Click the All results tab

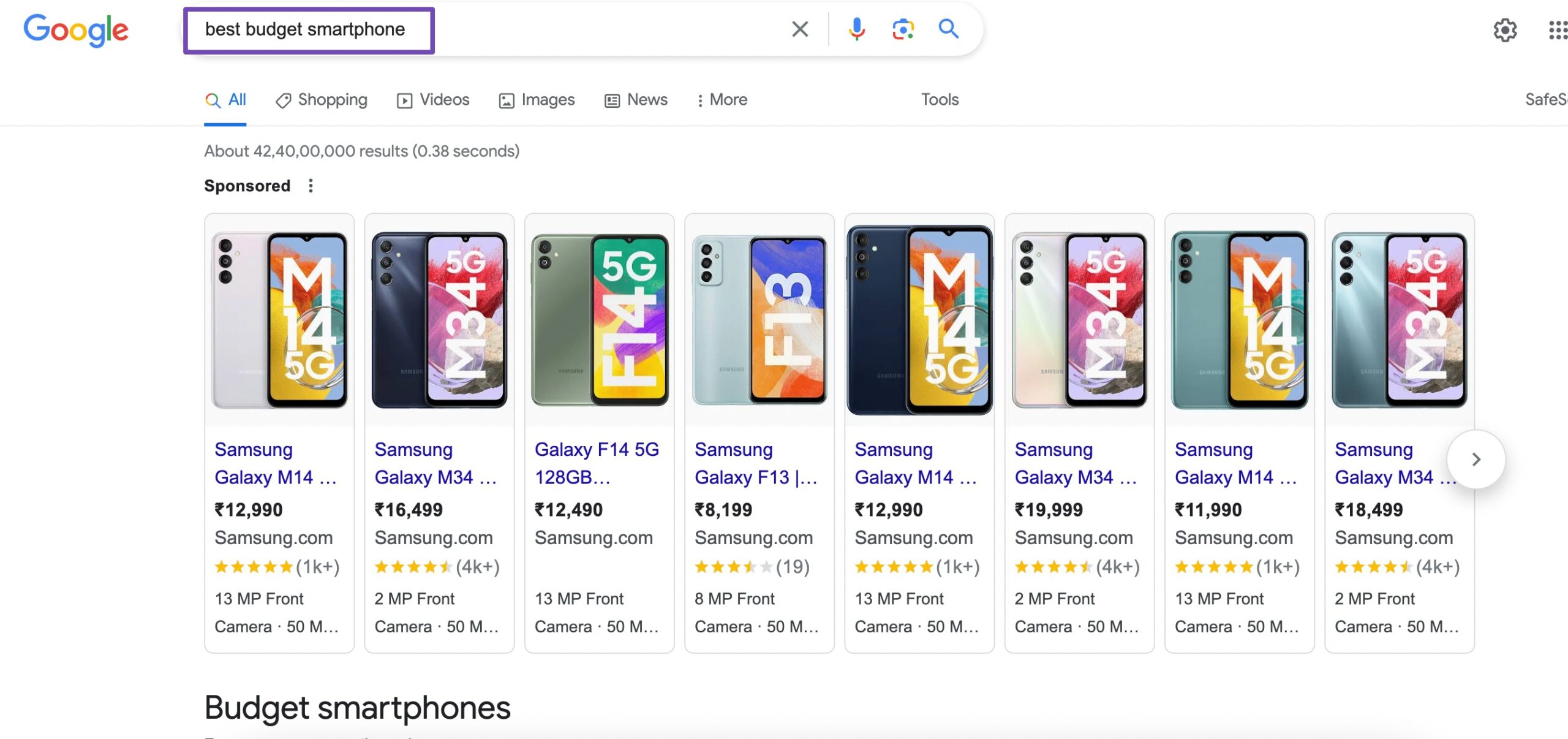tap(225, 99)
